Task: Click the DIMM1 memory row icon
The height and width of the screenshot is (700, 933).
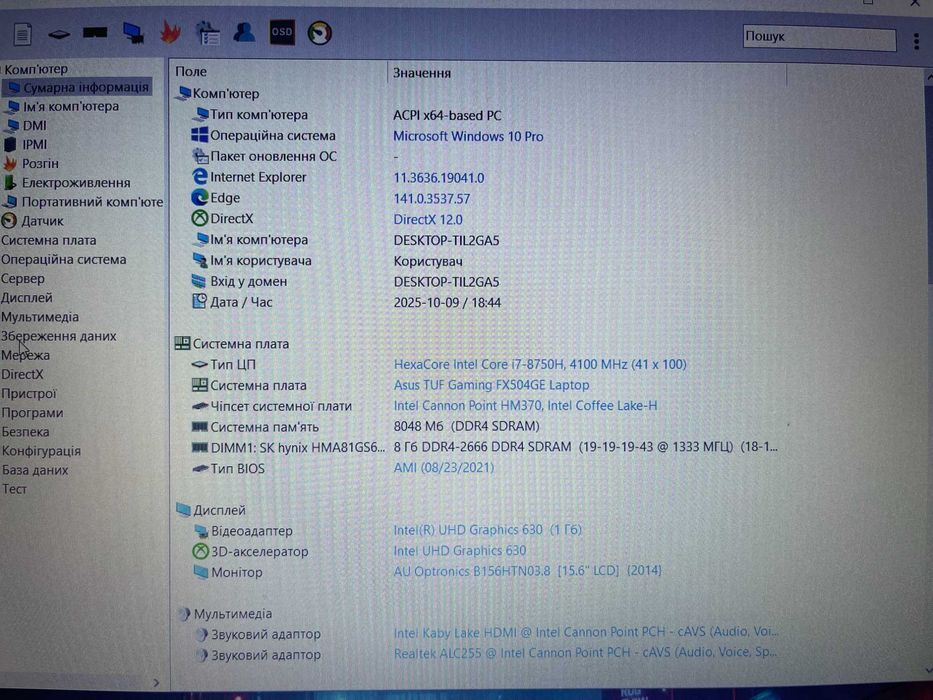Action: 199,447
